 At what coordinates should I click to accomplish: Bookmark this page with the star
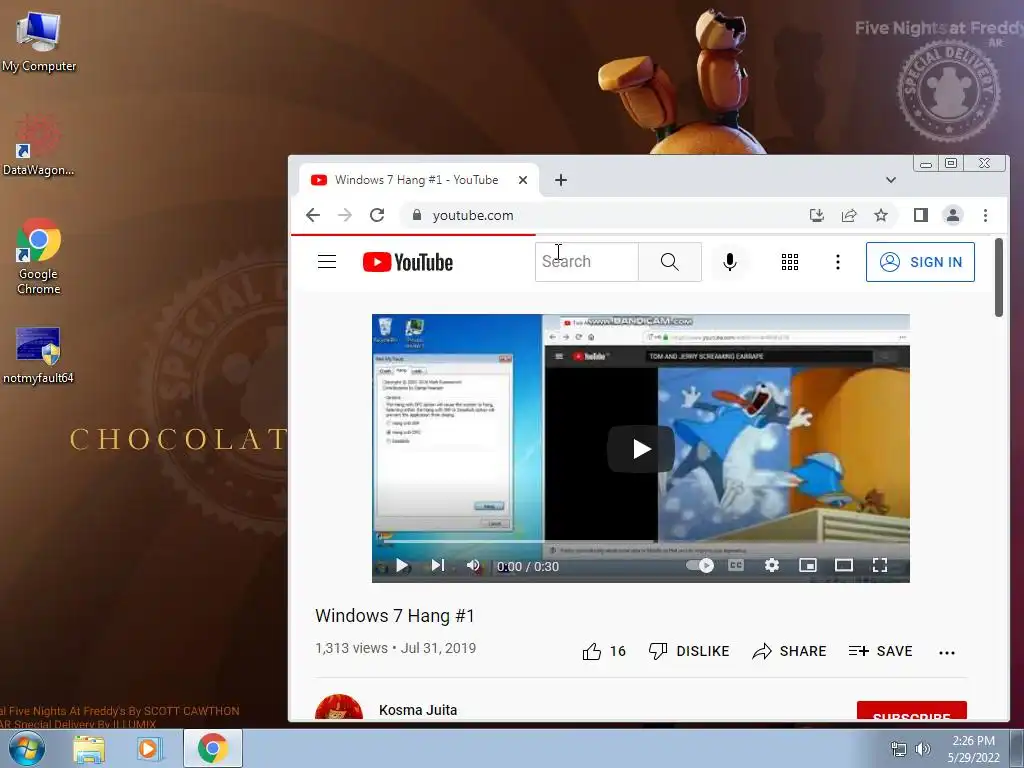[x=881, y=215]
